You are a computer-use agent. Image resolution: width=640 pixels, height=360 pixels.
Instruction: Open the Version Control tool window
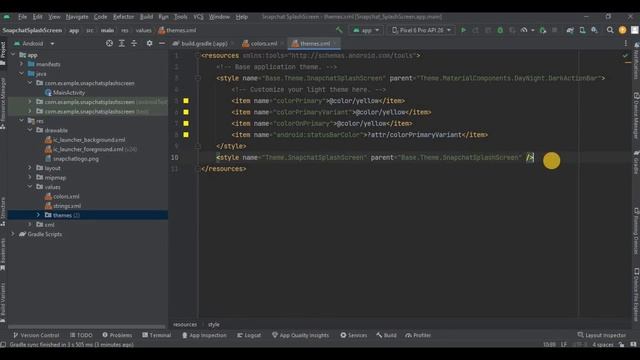coord(36,335)
